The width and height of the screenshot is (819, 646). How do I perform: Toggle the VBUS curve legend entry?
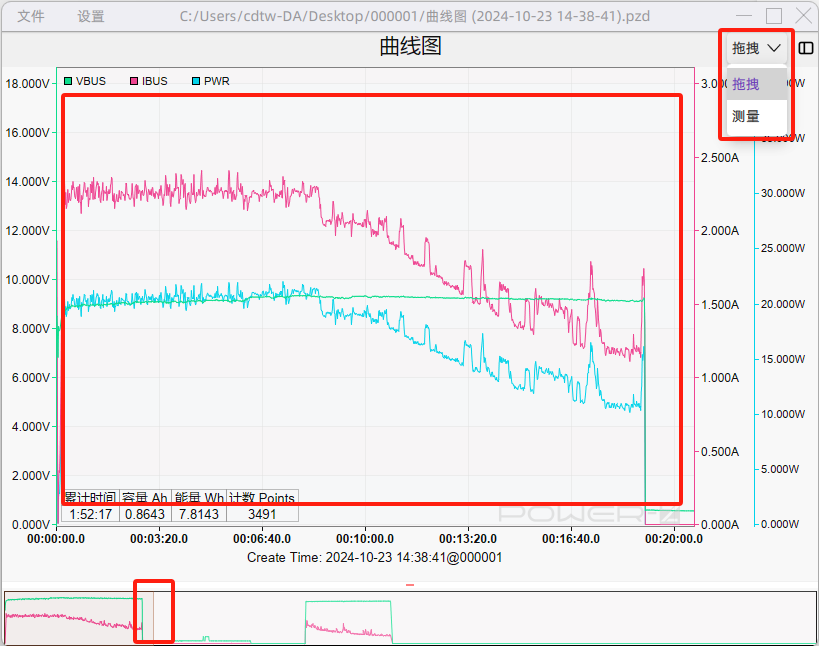pos(85,81)
